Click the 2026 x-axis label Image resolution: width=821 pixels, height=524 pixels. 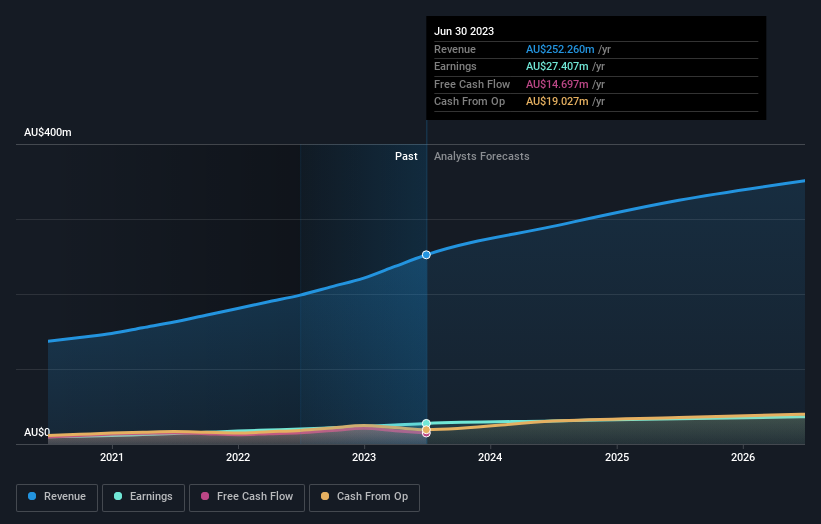click(743, 458)
